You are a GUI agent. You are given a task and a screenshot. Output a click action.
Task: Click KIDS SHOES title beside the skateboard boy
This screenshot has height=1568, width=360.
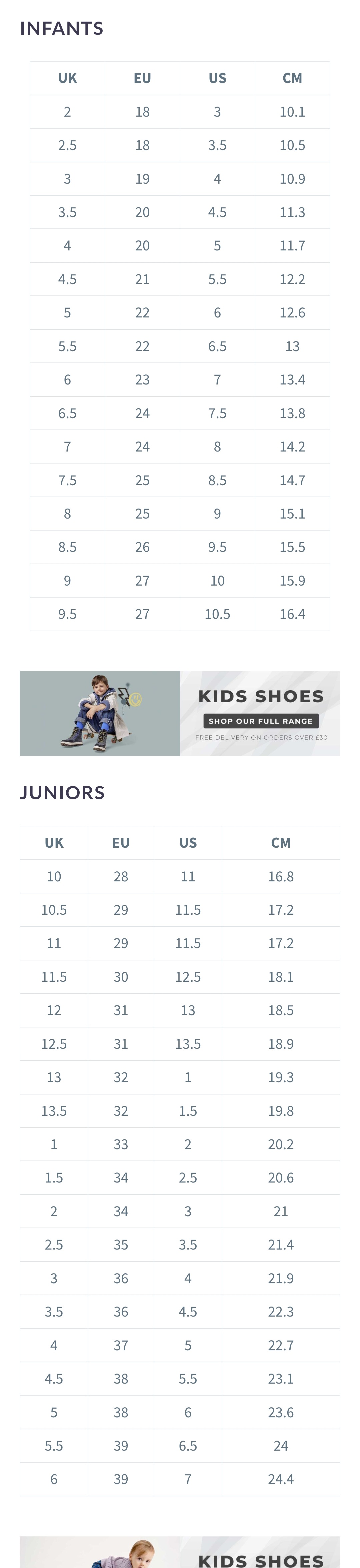pos(261,696)
